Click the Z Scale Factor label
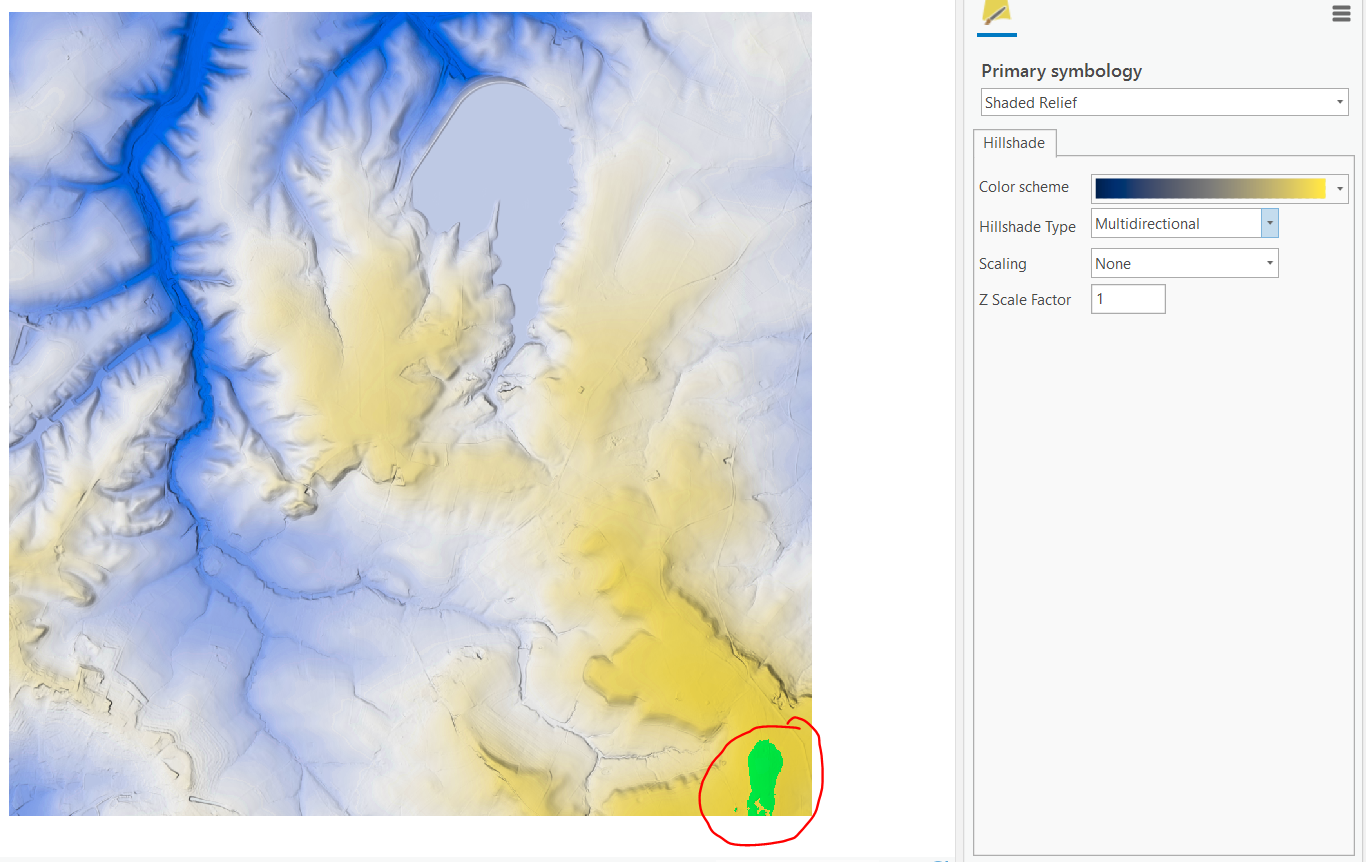The width and height of the screenshot is (1366, 862). click(x=1025, y=299)
